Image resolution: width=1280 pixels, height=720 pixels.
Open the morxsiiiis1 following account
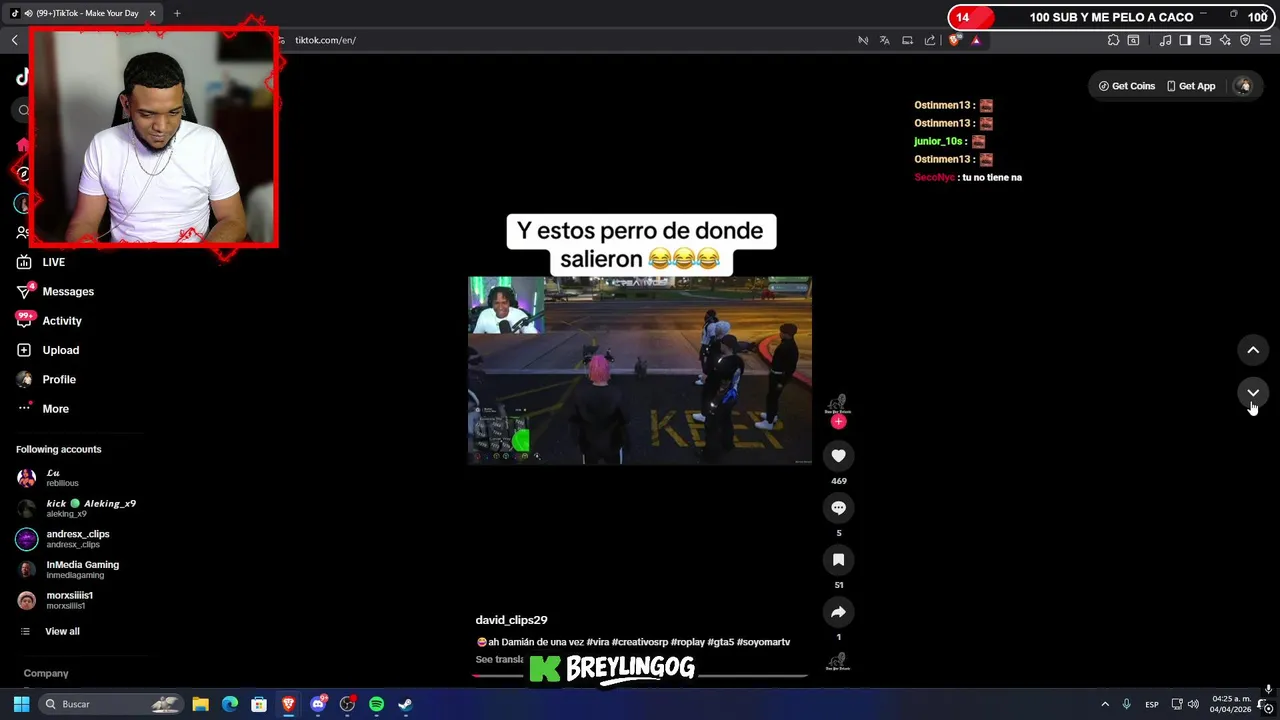pos(55,600)
